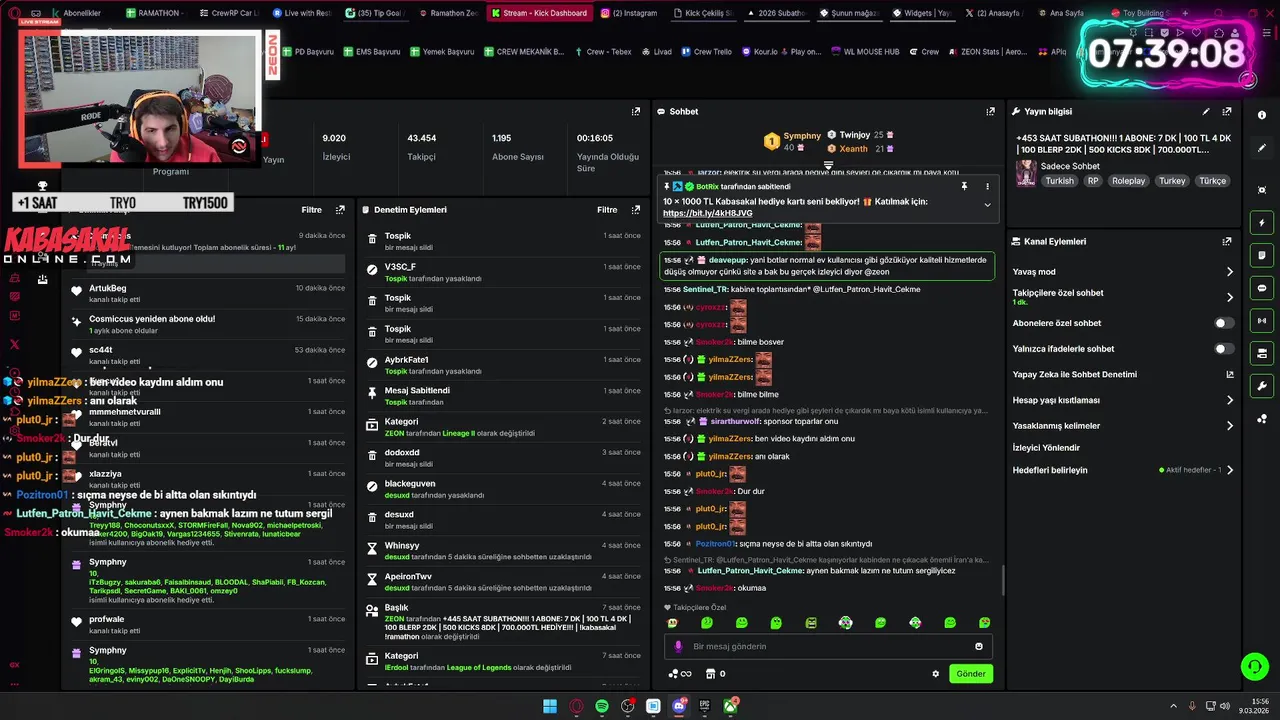1280x720 pixels.
Task: Click the note icon in right sidebar
Action: point(1262,256)
